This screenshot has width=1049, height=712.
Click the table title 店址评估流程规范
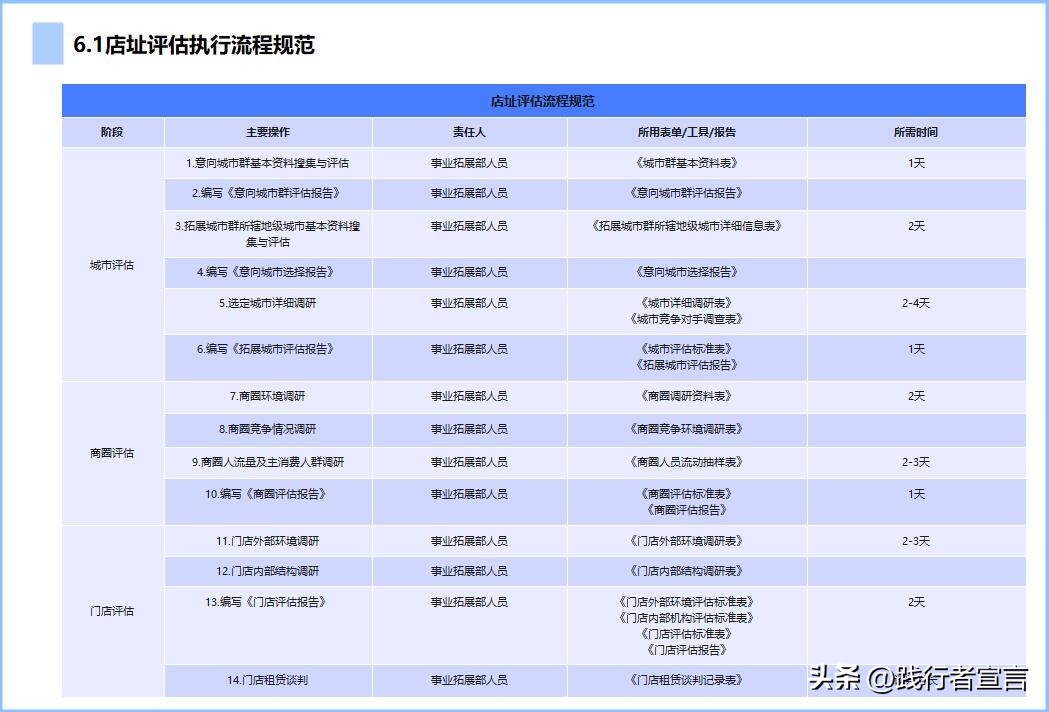point(544,101)
